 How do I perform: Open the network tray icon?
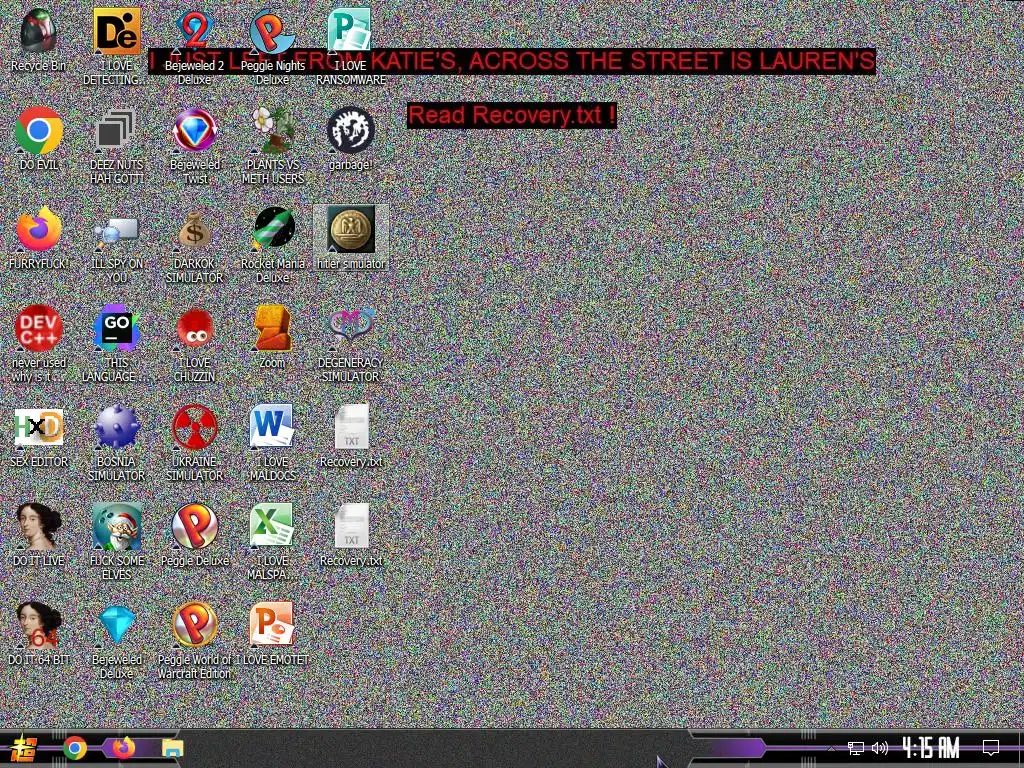[x=856, y=748]
